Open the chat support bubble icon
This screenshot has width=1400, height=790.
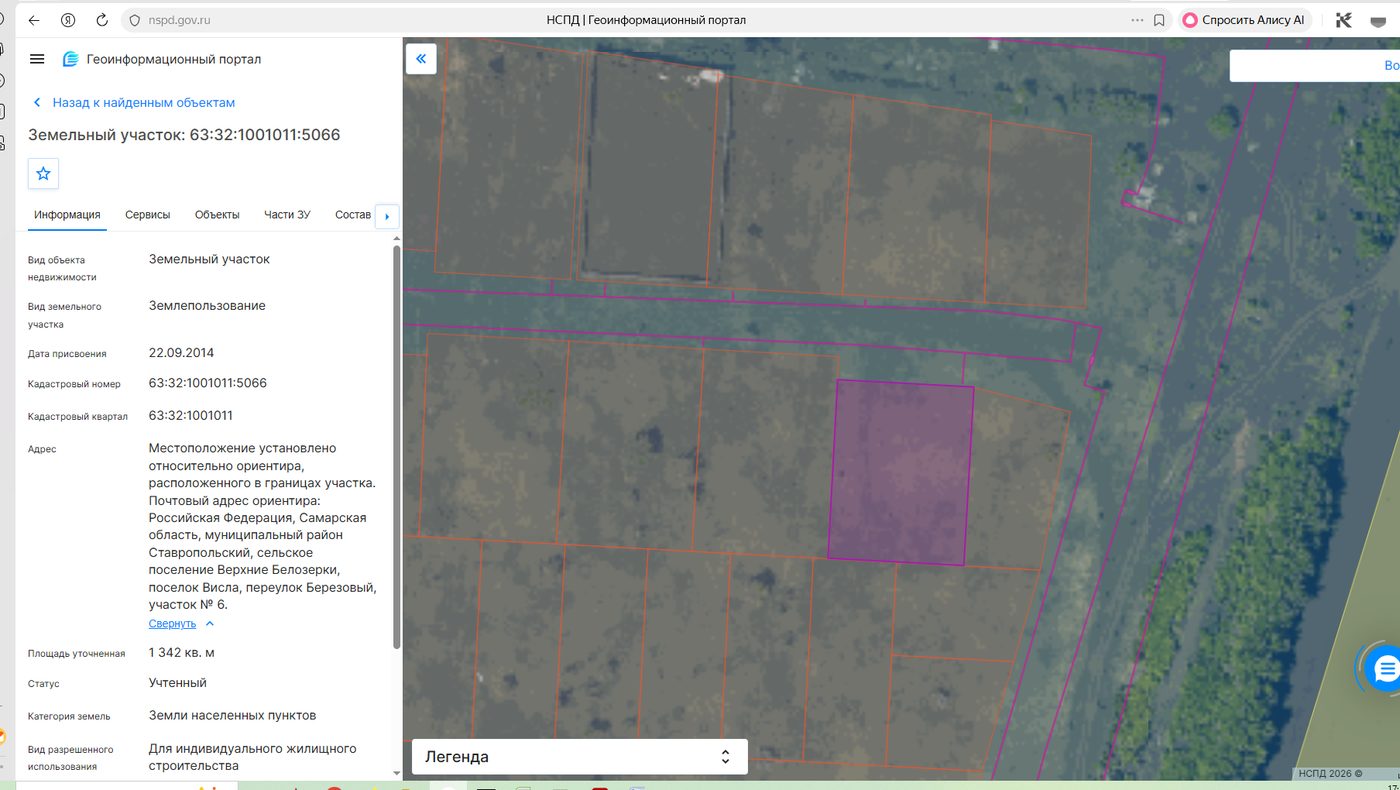(1386, 668)
